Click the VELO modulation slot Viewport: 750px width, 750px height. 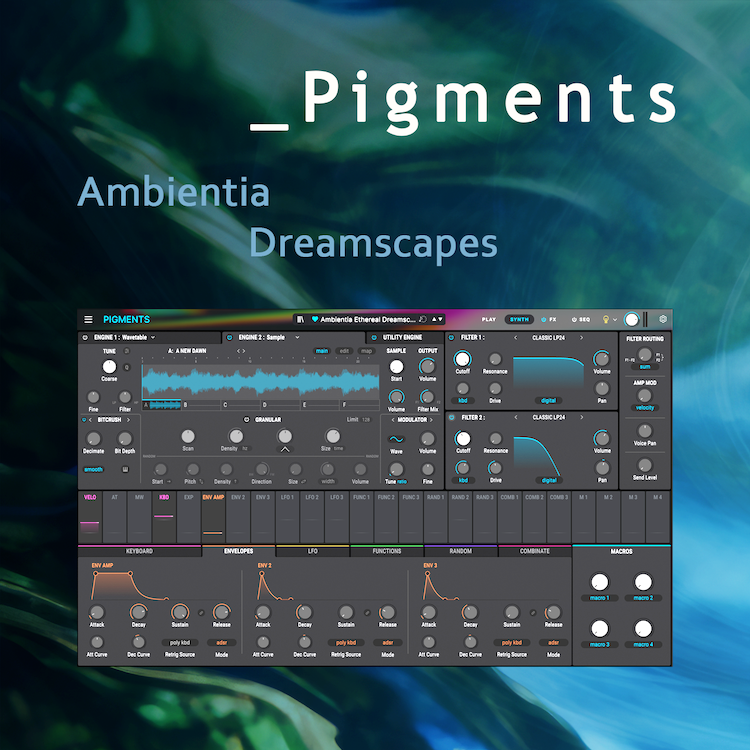[x=90, y=517]
